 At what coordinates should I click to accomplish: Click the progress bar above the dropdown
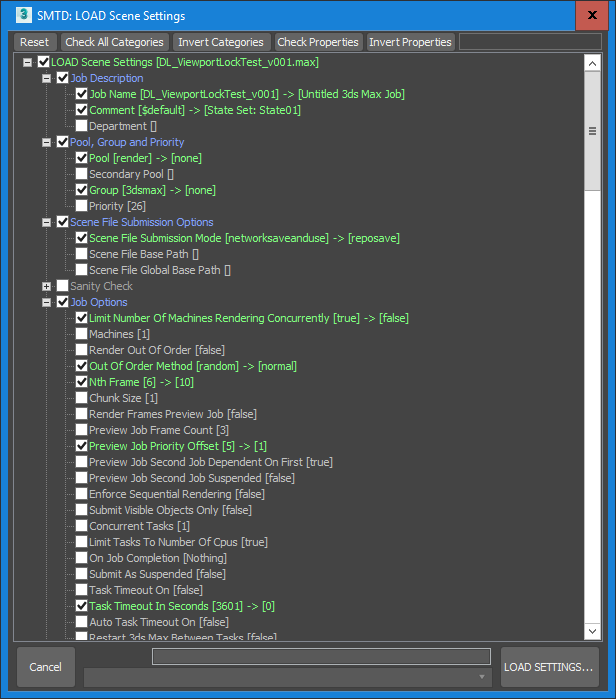[x=321, y=656]
